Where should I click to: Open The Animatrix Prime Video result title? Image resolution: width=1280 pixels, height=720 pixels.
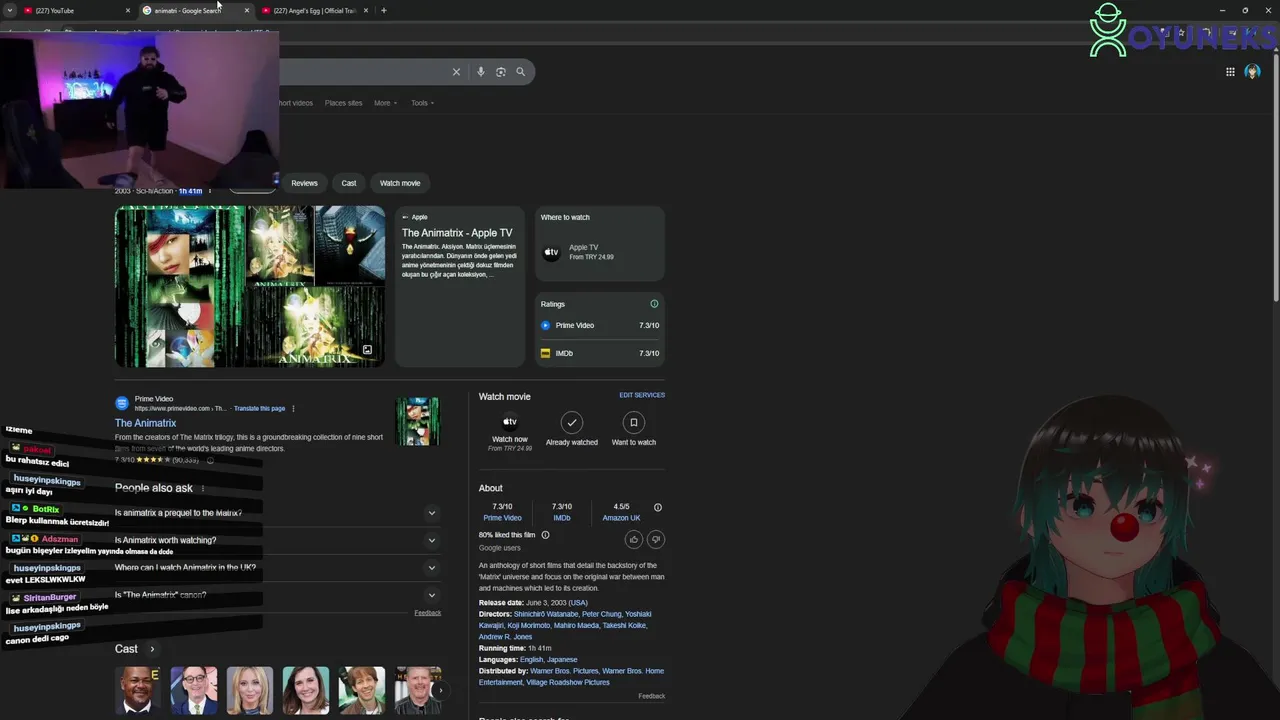(x=145, y=423)
